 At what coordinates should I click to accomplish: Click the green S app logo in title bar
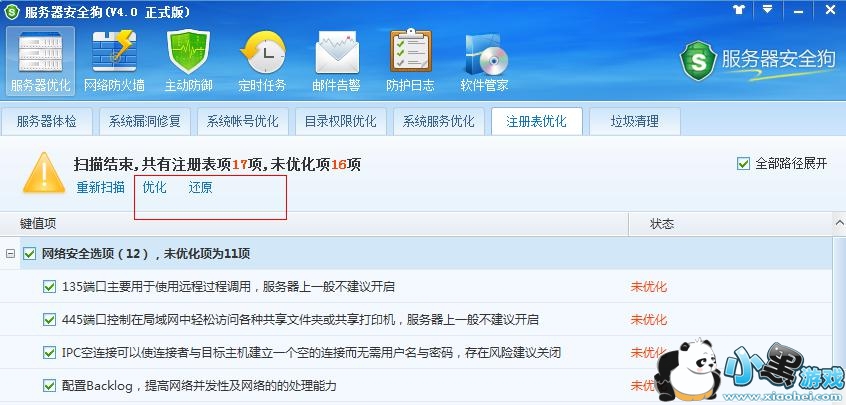coord(12,12)
